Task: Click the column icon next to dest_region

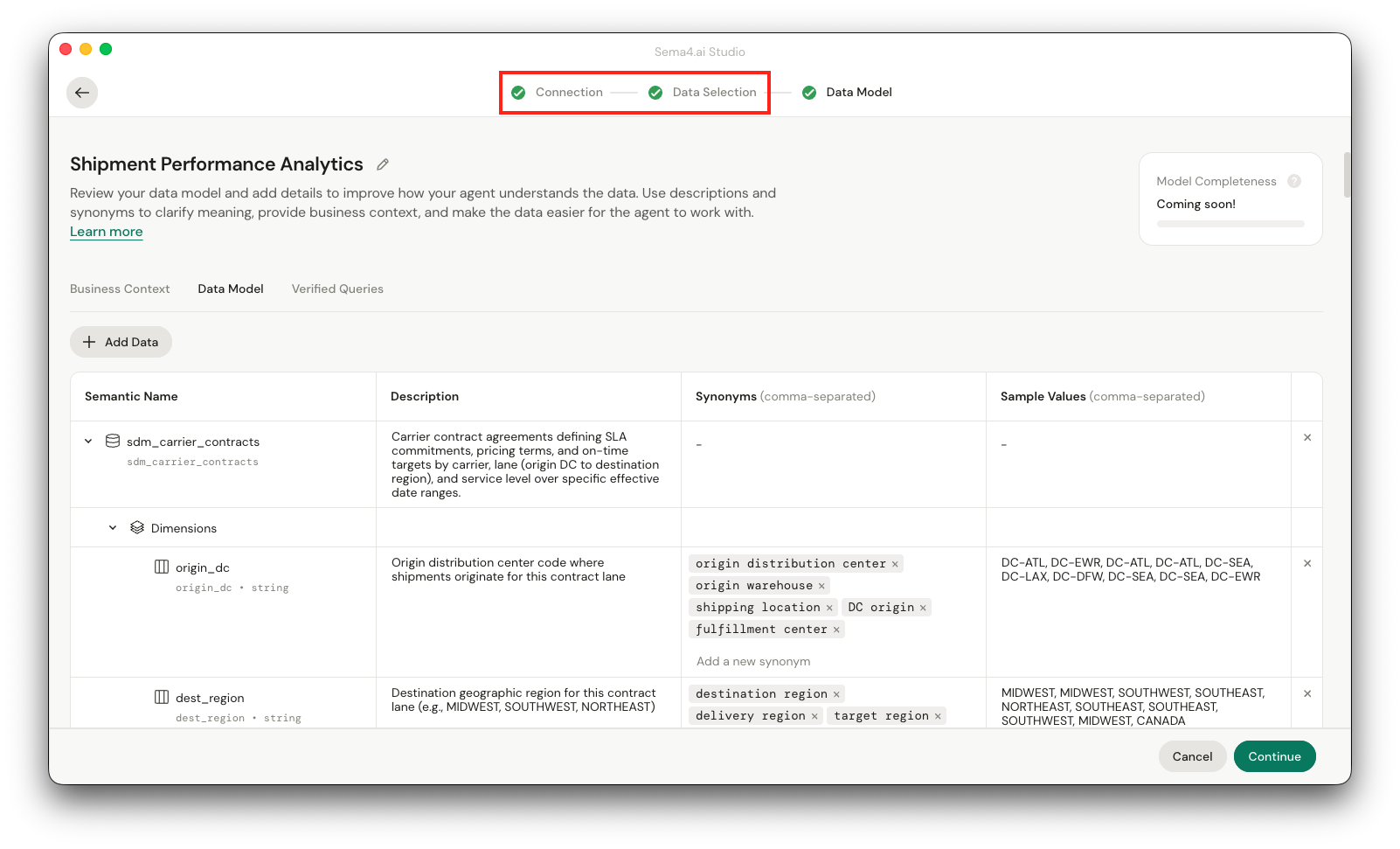Action: 162,696
